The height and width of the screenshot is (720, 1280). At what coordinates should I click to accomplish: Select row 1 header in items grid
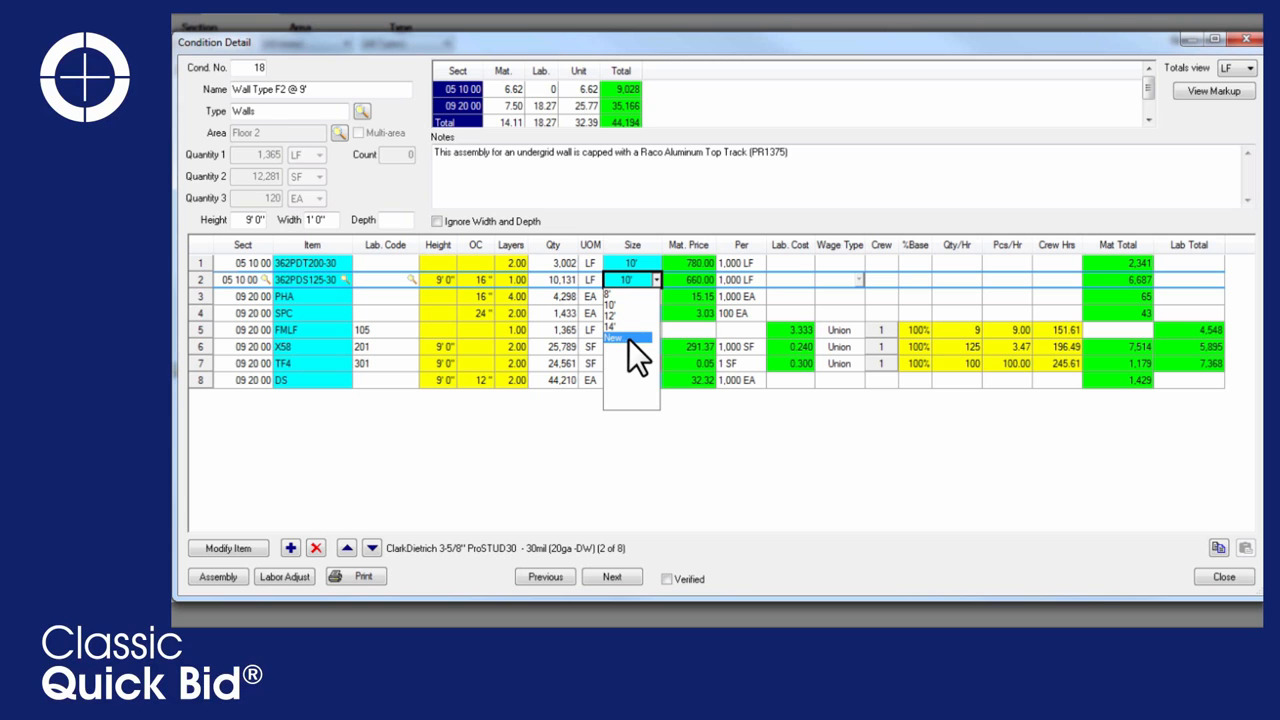[x=200, y=263]
